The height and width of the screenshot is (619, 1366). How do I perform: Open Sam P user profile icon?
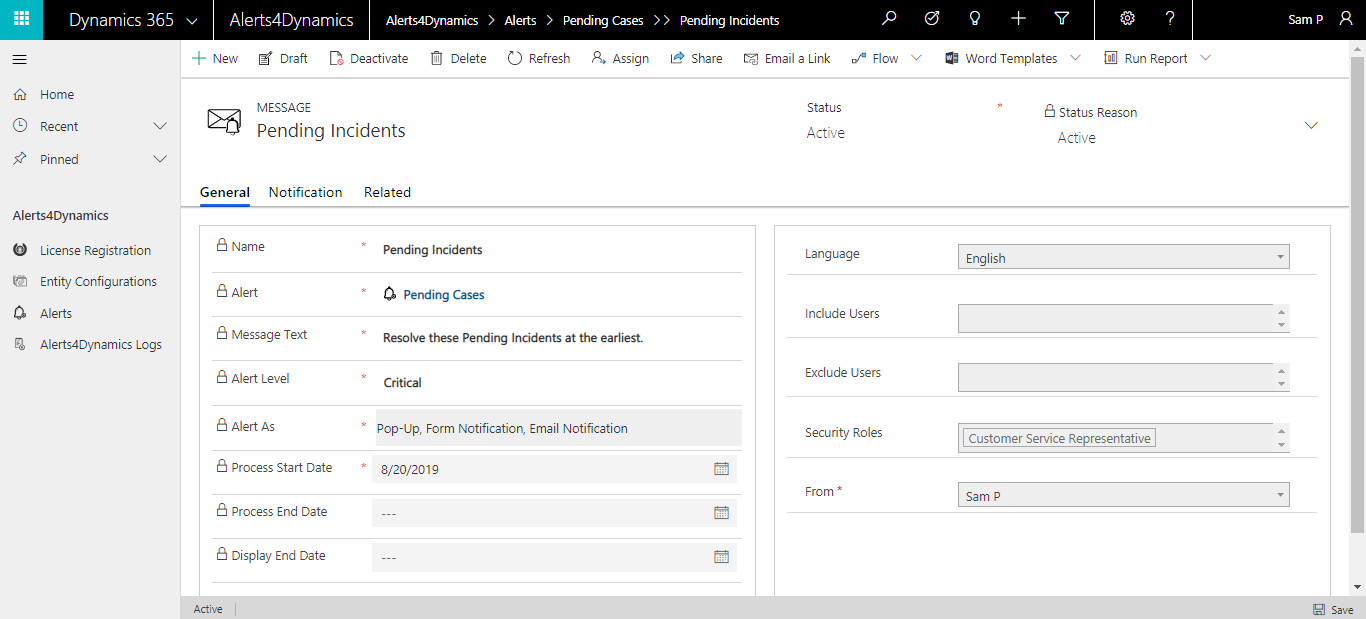click(1346, 19)
